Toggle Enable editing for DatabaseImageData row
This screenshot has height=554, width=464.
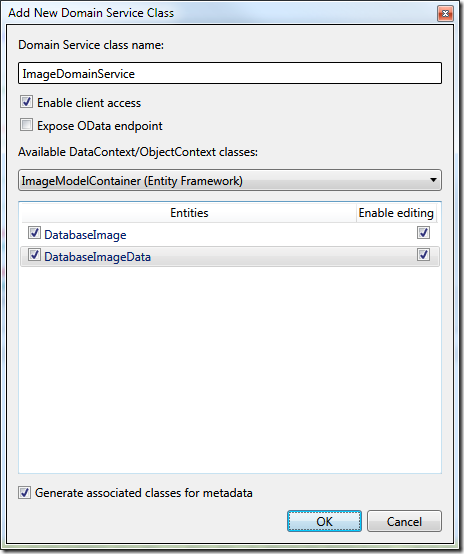(x=423, y=255)
